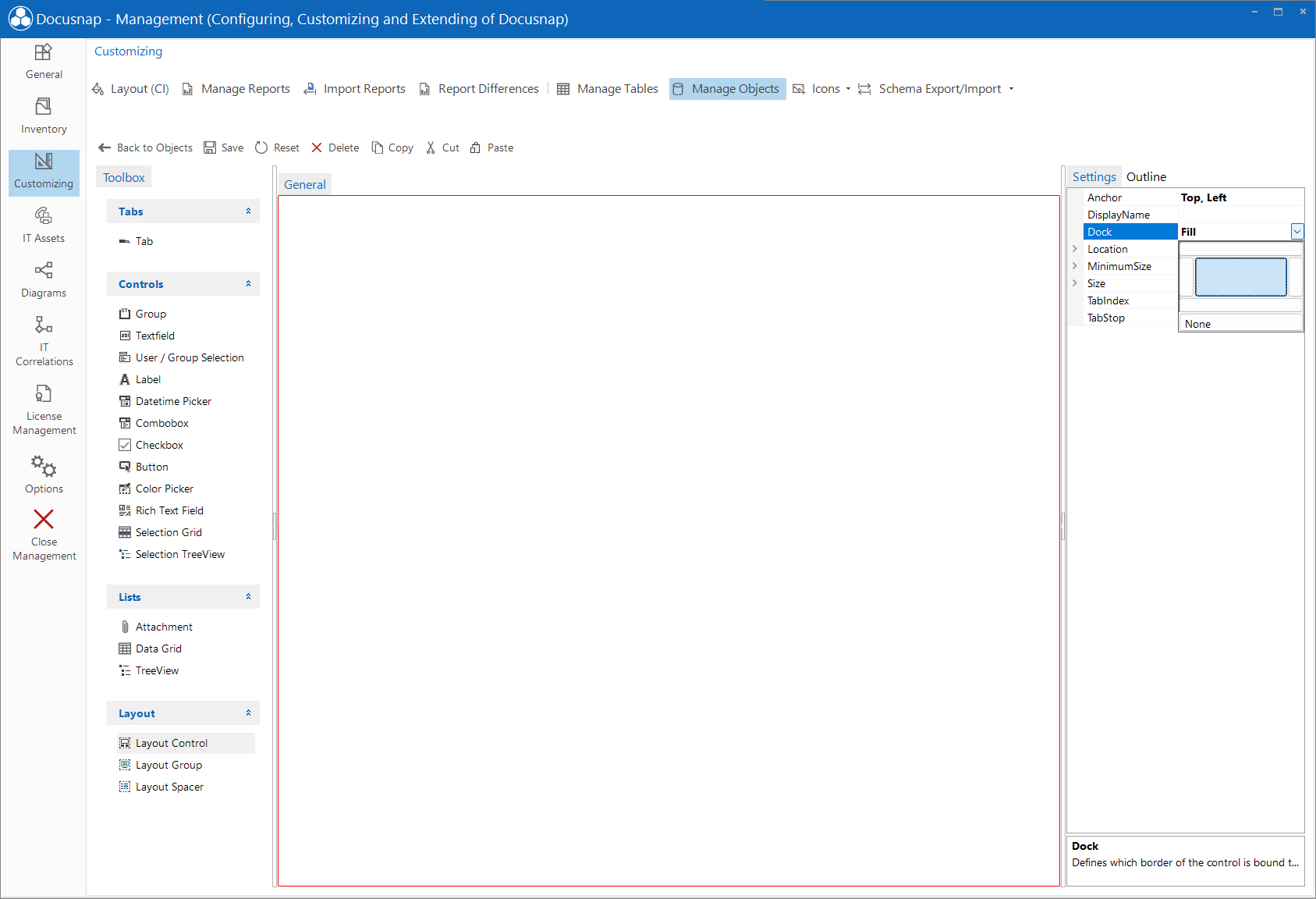1316x899 pixels.
Task: Collapse the Layout toolbox section
Action: point(248,713)
